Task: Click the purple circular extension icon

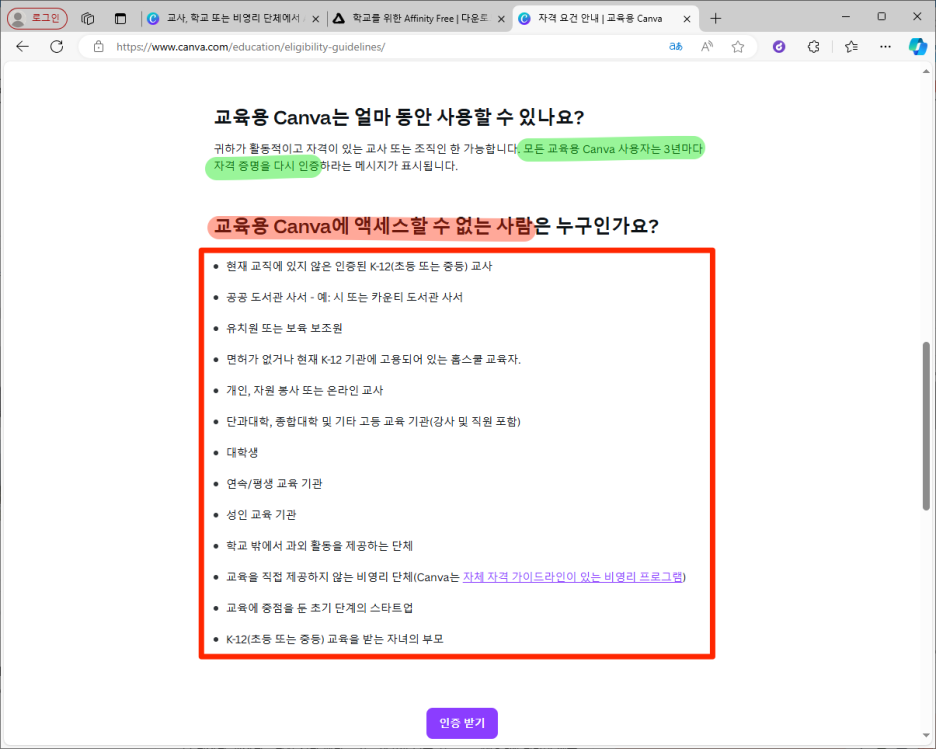Action: [x=779, y=47]
